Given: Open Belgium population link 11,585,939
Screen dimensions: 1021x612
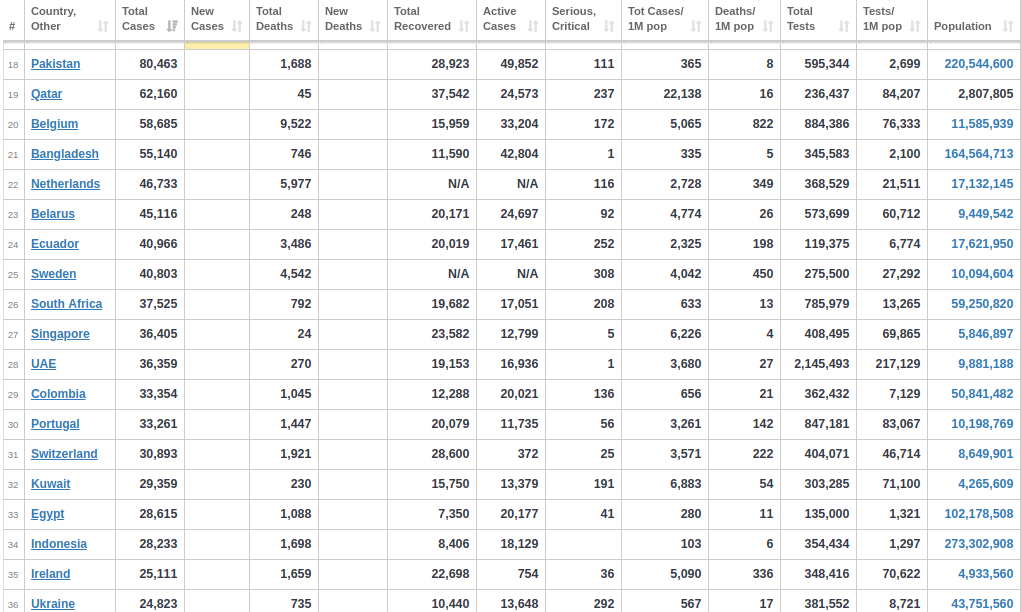Looking at the screenshot, I should tap(982, 124).
